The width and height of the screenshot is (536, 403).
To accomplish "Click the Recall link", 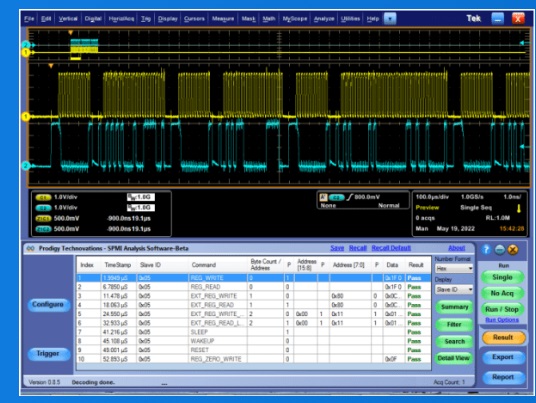I will pyautogui.click(x=358, y=248).
